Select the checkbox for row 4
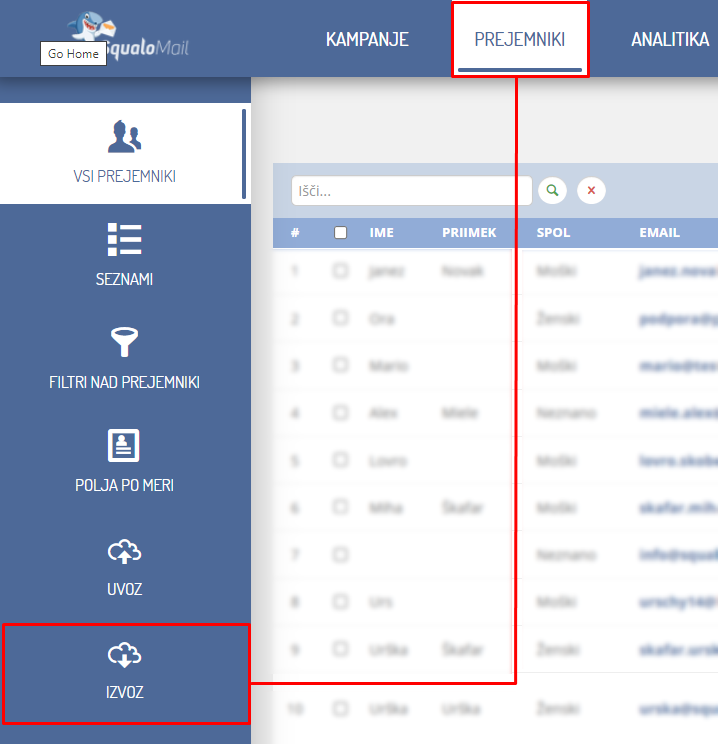Screen dimensions: 718x744 340,412
